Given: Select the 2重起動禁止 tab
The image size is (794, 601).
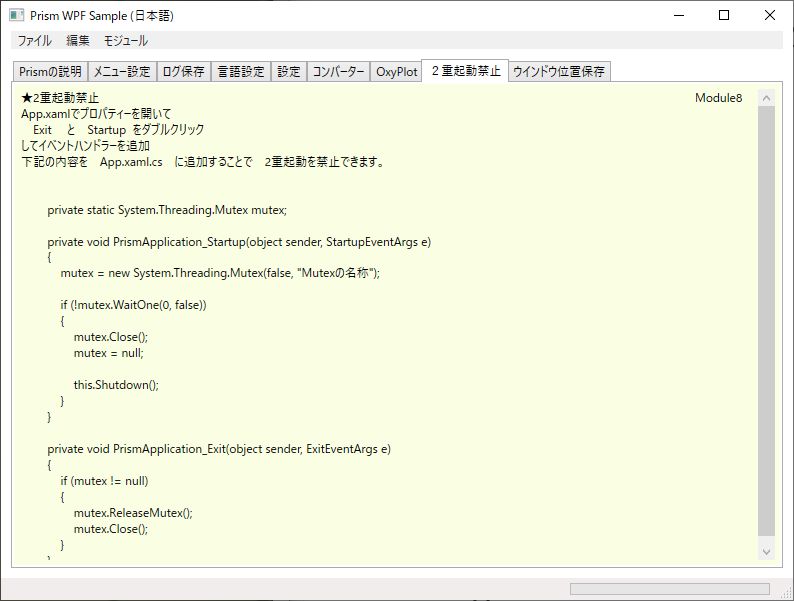Looking at the screenshot, I should (x=465, y=70).
